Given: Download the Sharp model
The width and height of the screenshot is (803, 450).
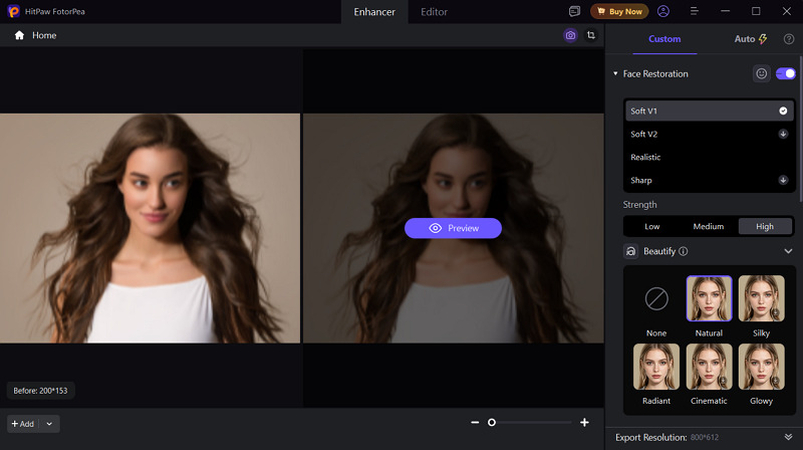Looking at the screenshot, I should [783, 180].
